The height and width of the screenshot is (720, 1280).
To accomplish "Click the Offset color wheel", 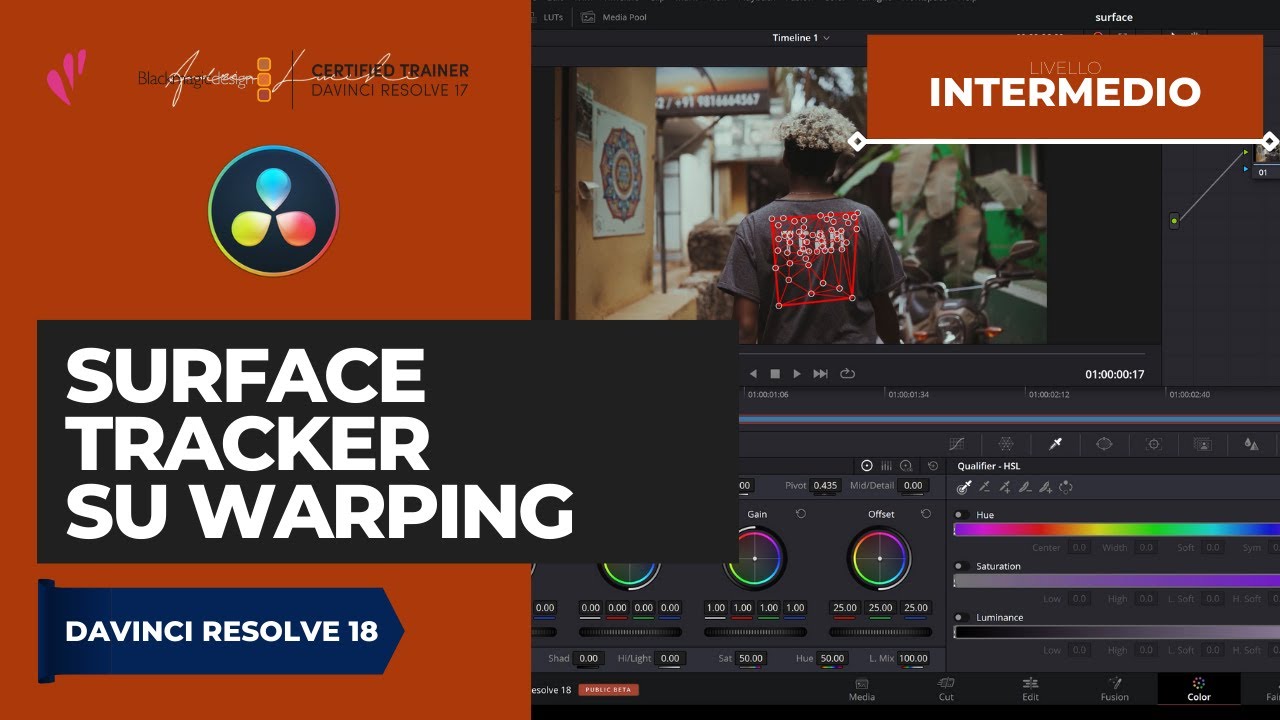I will 880,558.
